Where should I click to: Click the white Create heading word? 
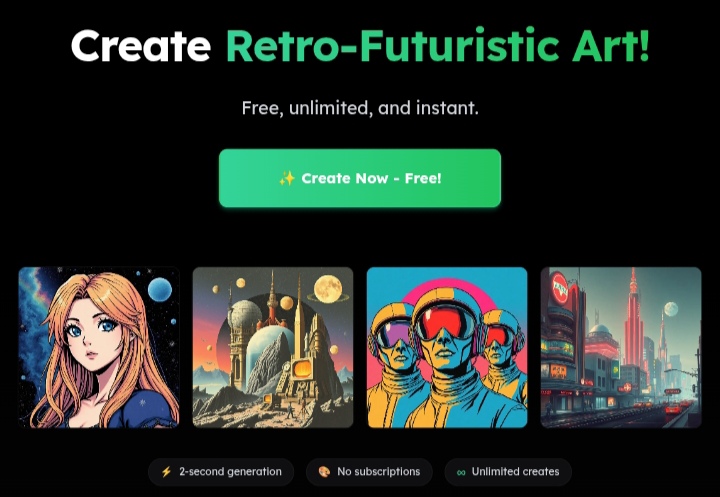pos(141,45)
